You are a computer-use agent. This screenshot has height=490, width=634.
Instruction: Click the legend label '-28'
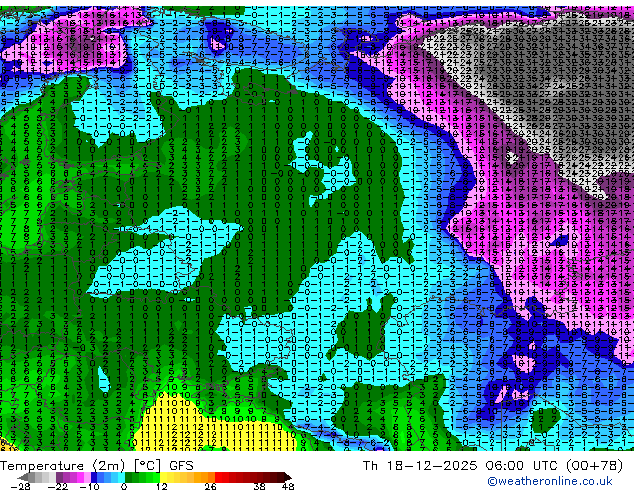(20, 486)
